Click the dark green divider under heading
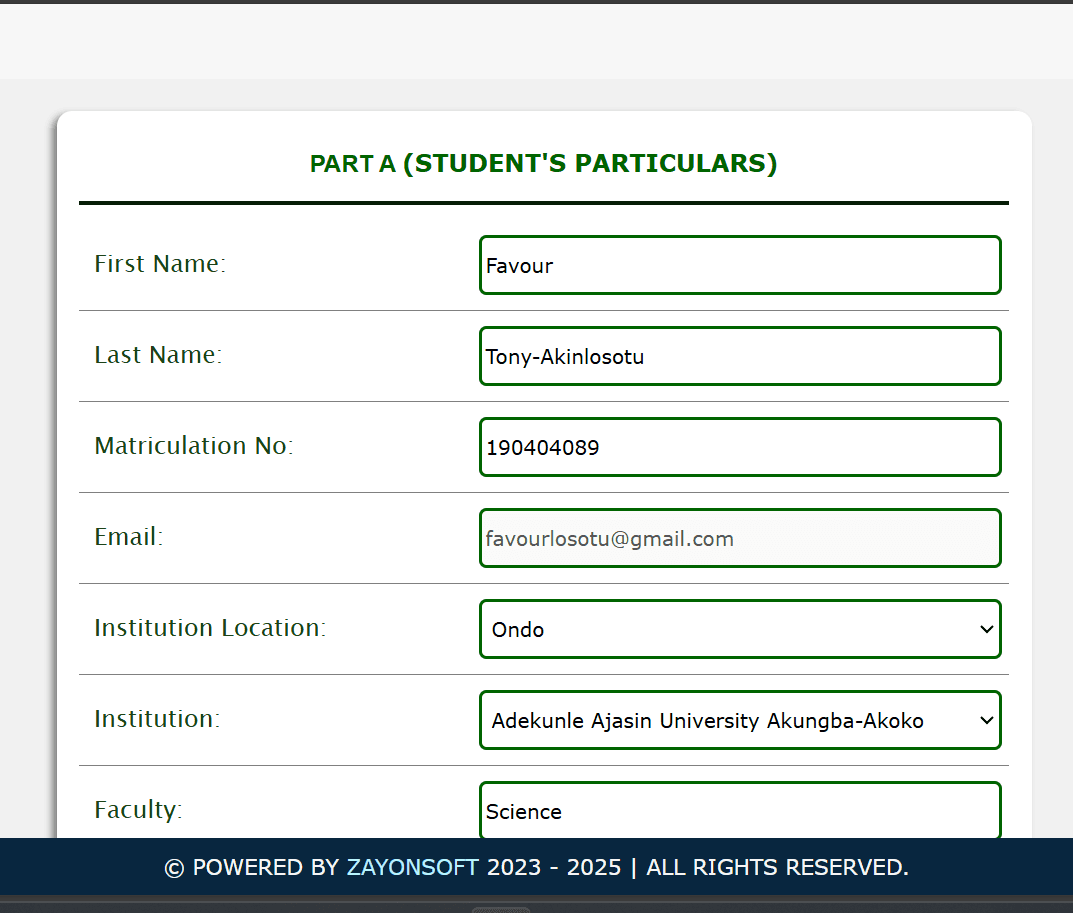 click(543, 203)
